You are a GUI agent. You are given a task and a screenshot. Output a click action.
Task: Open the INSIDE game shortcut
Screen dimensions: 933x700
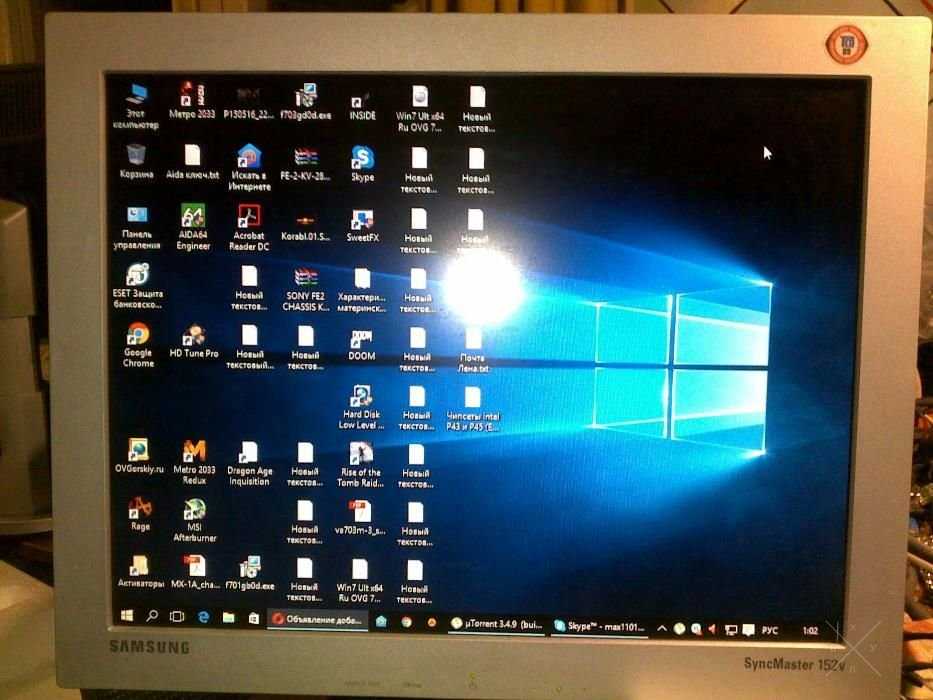[362, 105]
